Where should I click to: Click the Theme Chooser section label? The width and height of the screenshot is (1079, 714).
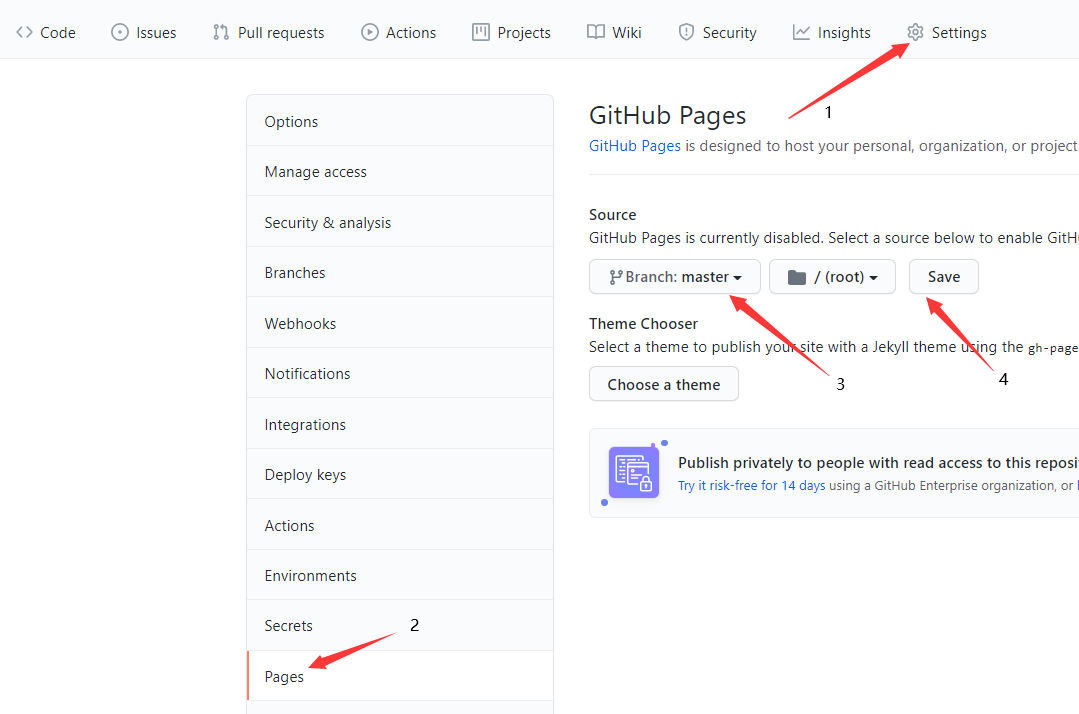point(643,323)
